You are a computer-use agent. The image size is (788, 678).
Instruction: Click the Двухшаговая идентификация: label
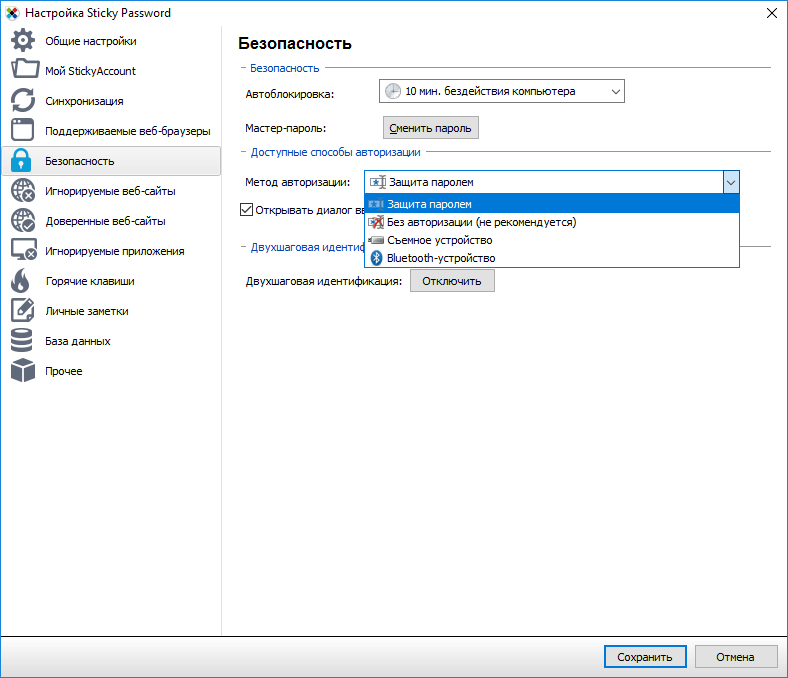[324, 281]
